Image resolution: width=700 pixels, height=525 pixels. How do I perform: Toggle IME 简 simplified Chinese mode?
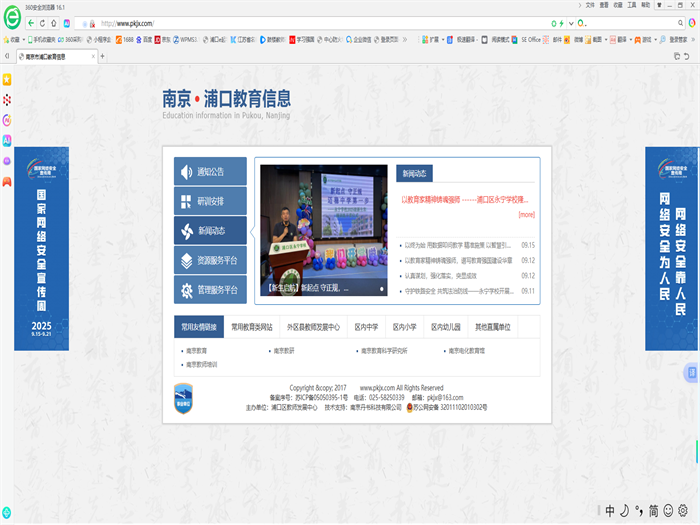pos(653,510)
